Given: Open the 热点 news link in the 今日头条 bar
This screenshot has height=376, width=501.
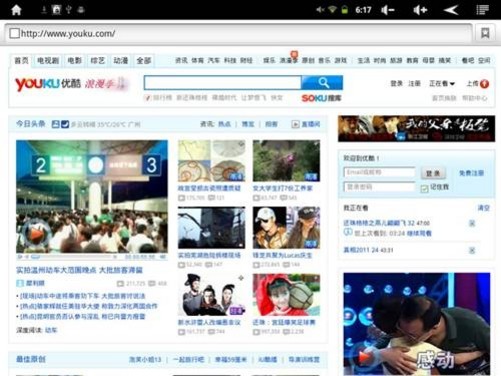Looking at the screenshot, I should (224, 124).
